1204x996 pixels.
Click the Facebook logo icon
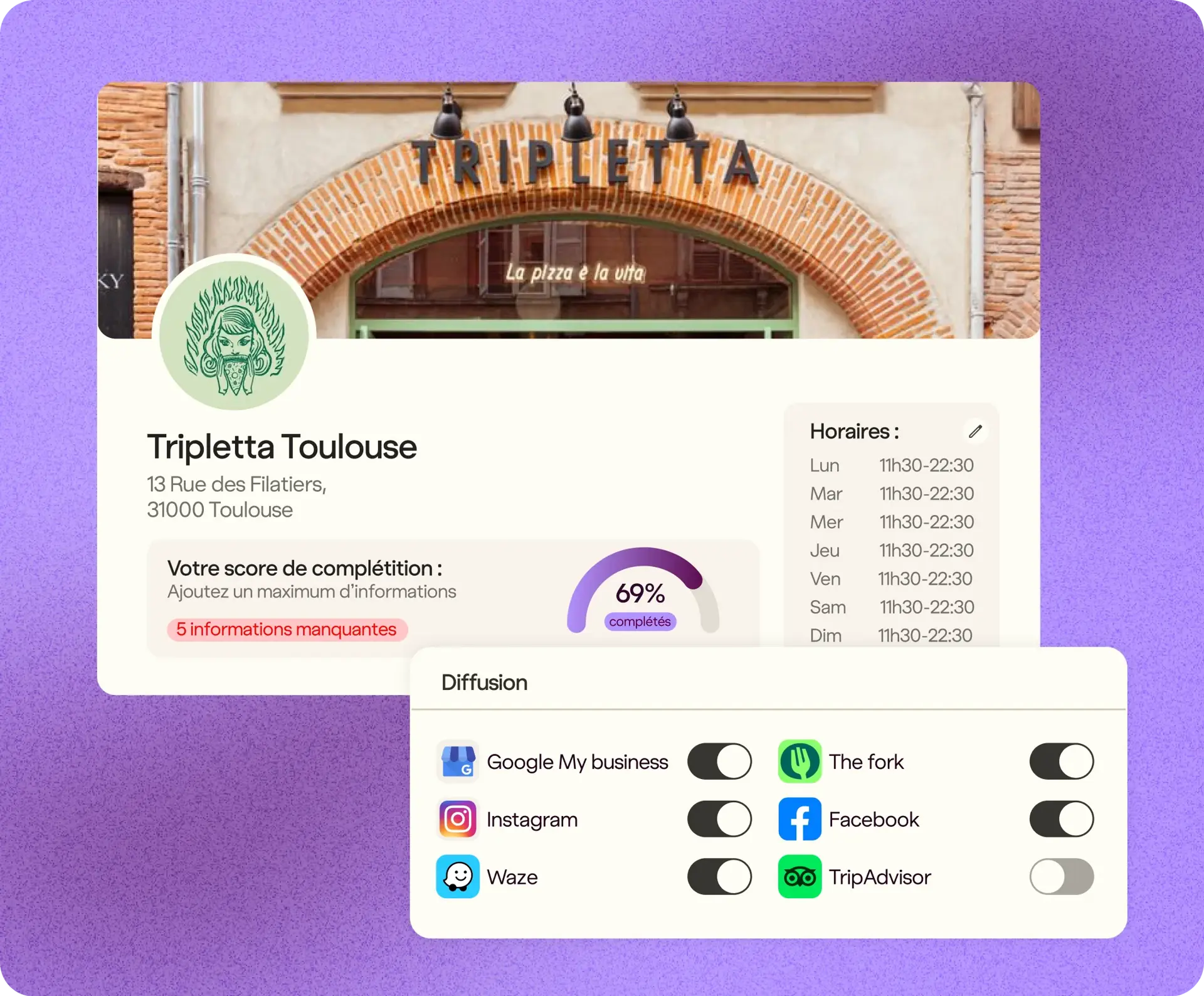click(800, 819)
